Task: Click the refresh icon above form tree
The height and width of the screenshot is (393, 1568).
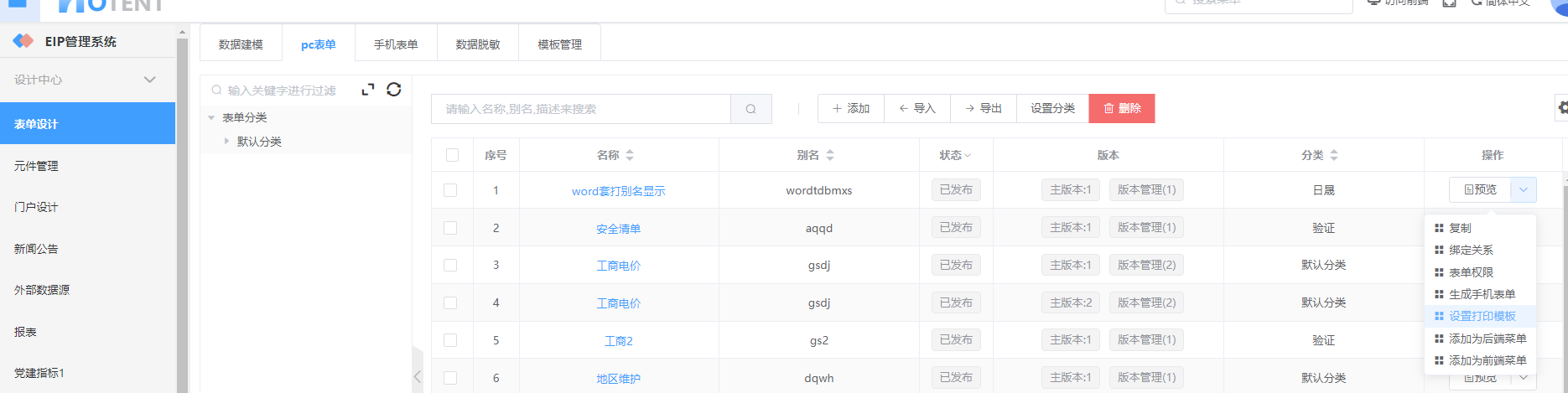Action: pyautogui.click(x=393, y=90)
